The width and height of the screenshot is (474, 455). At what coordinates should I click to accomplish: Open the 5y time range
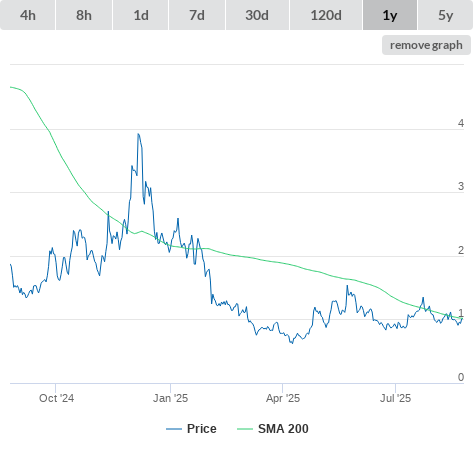[x=445, y=15]
